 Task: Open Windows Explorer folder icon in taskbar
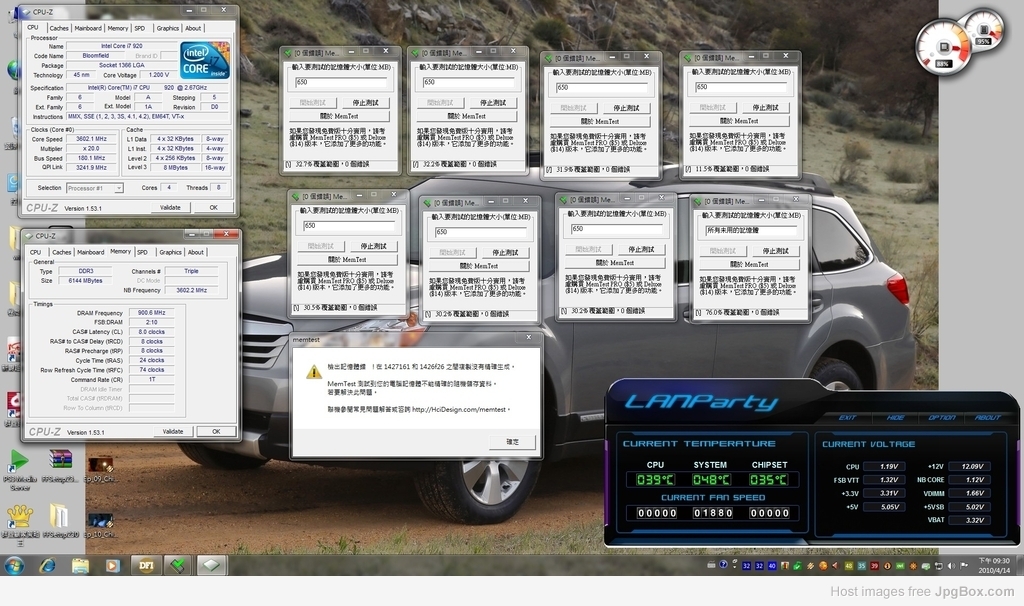point(80,565)
